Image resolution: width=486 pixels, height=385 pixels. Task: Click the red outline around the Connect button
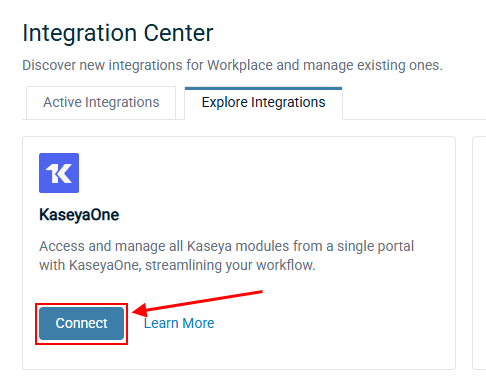(81, 304)
